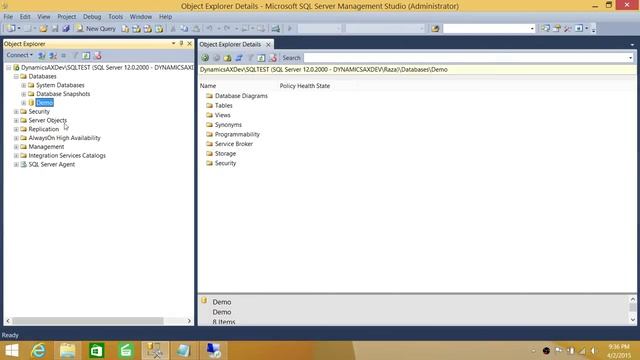
Task: Click the Database Engine Query icon
Action: pyautogui.click(x=125, y=29)
